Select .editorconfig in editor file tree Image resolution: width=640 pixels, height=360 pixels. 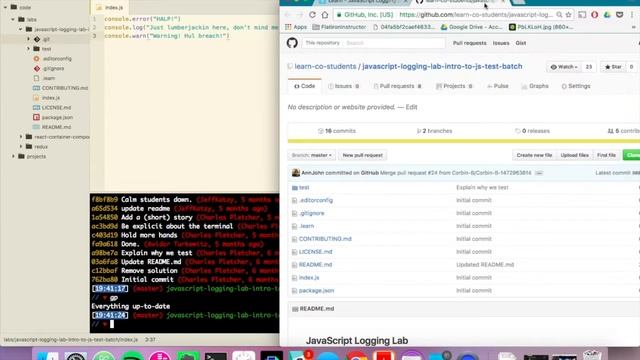click(x=57, y=59)
